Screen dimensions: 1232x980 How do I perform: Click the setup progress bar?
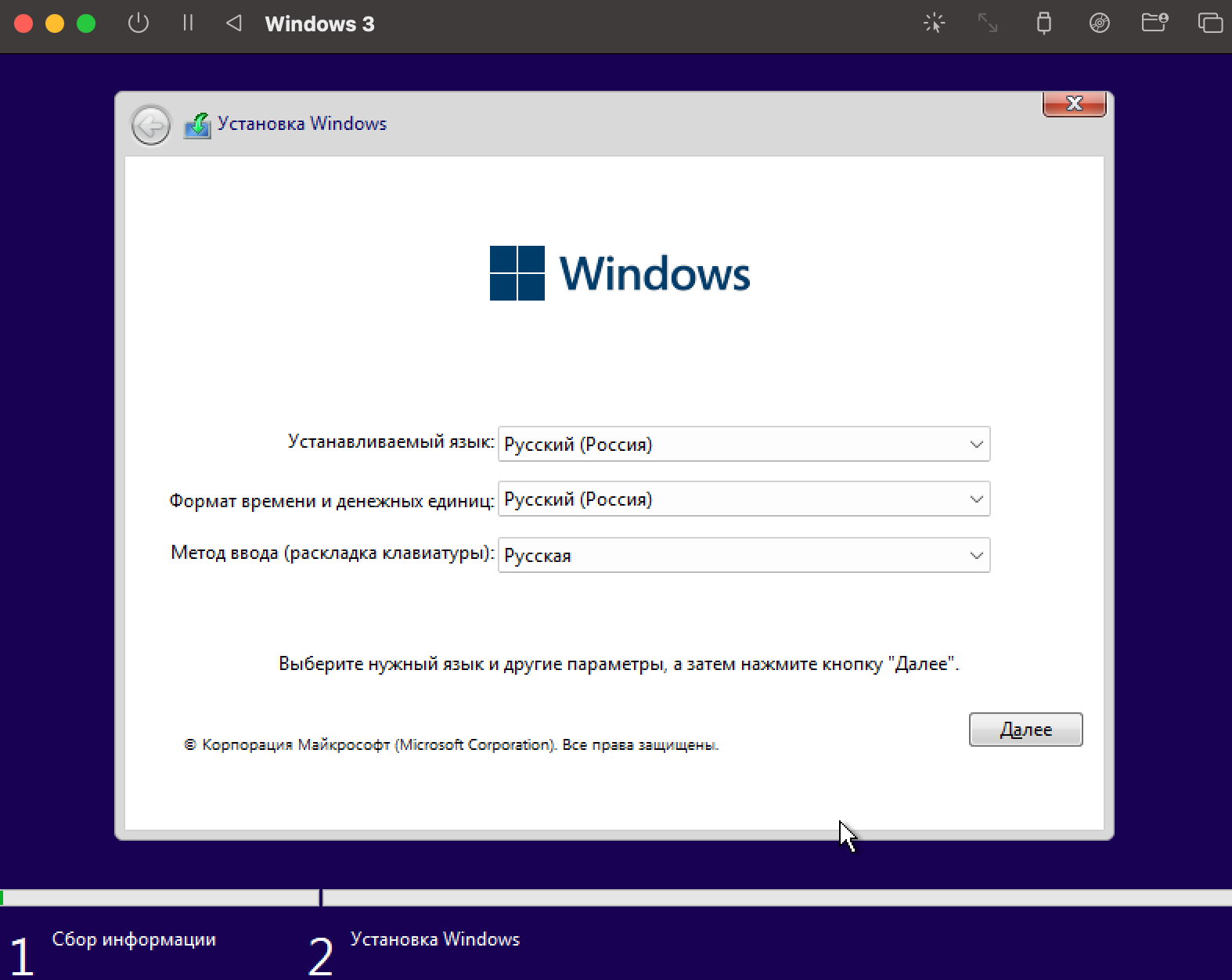(616, 898)
